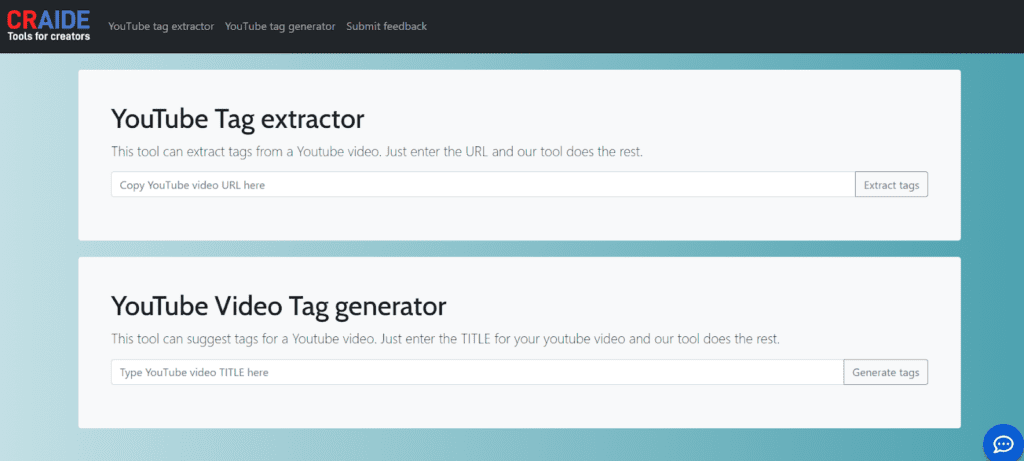
Task: Open the chat bubble support widget
Action: pos(1002,442)
